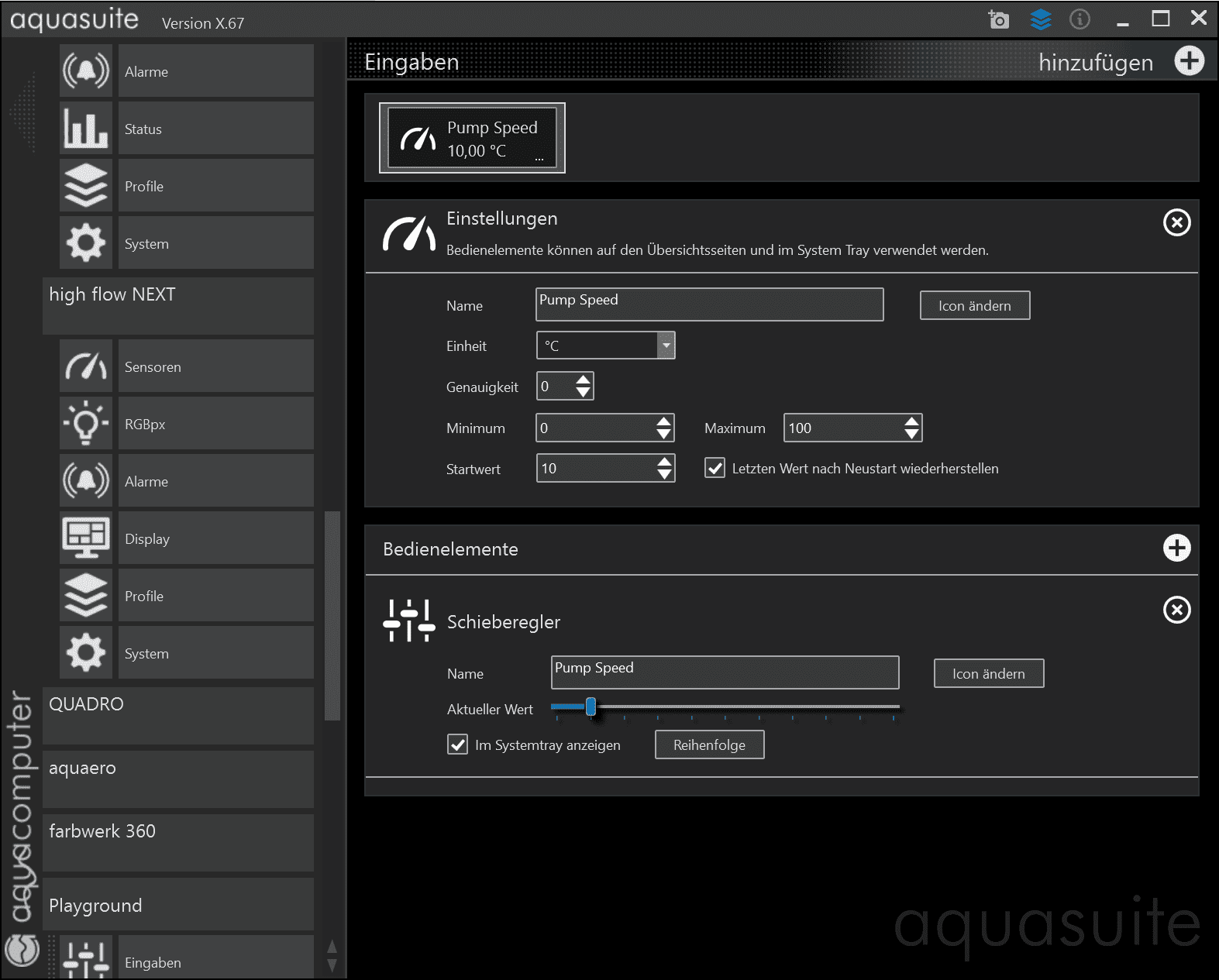Click the Aktueller Wert slider track

pyautogui.click(x=725, y=707)
